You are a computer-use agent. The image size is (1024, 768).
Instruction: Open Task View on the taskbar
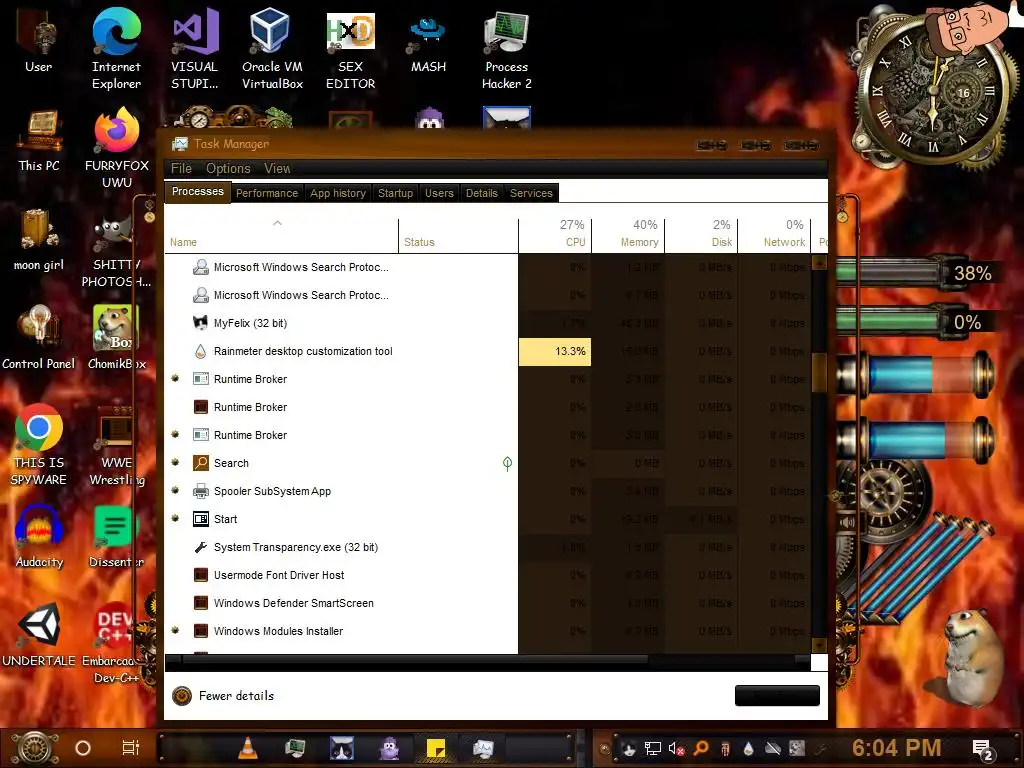tap(131, 748)
